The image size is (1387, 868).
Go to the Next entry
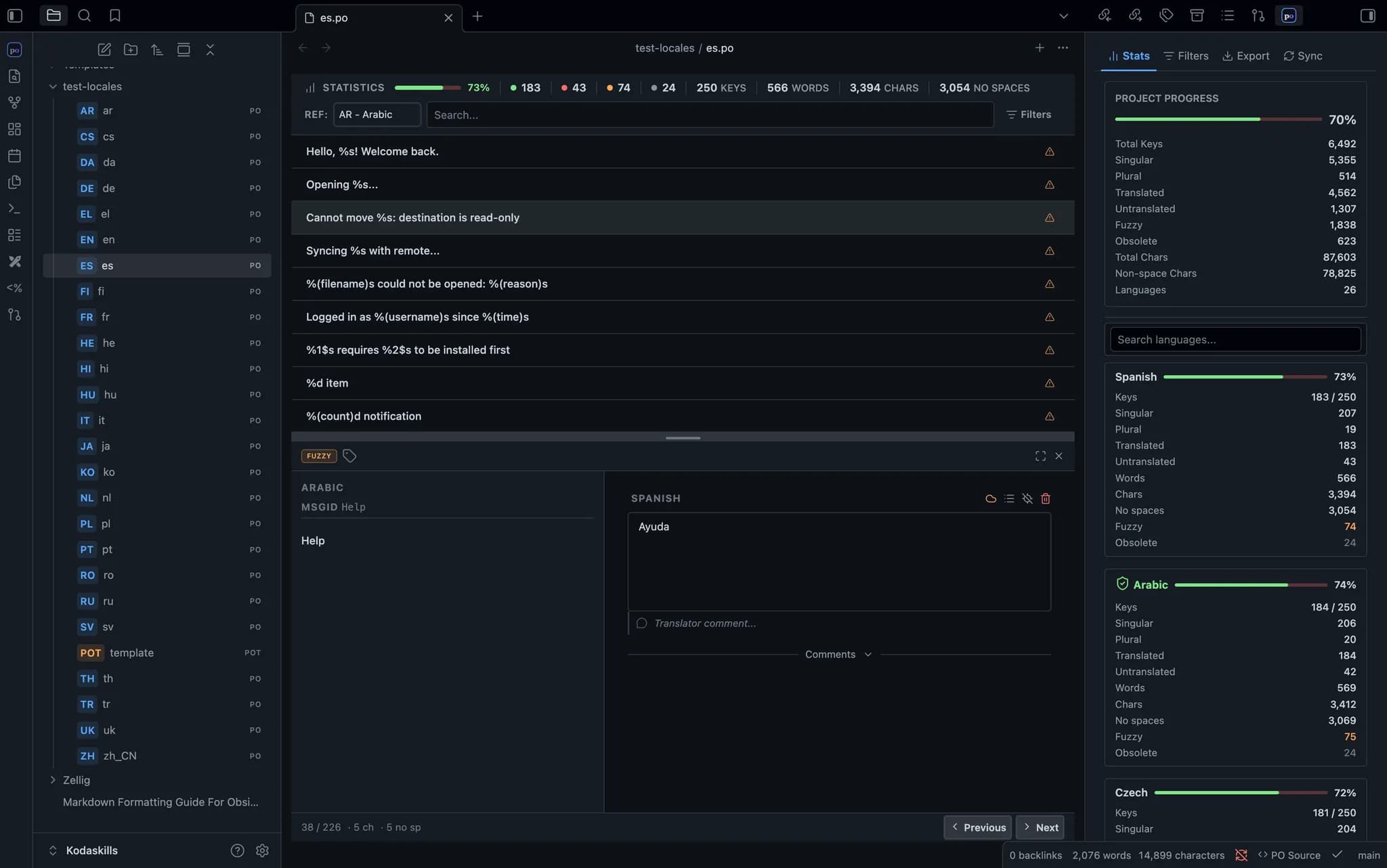(x=1040, y=827)
